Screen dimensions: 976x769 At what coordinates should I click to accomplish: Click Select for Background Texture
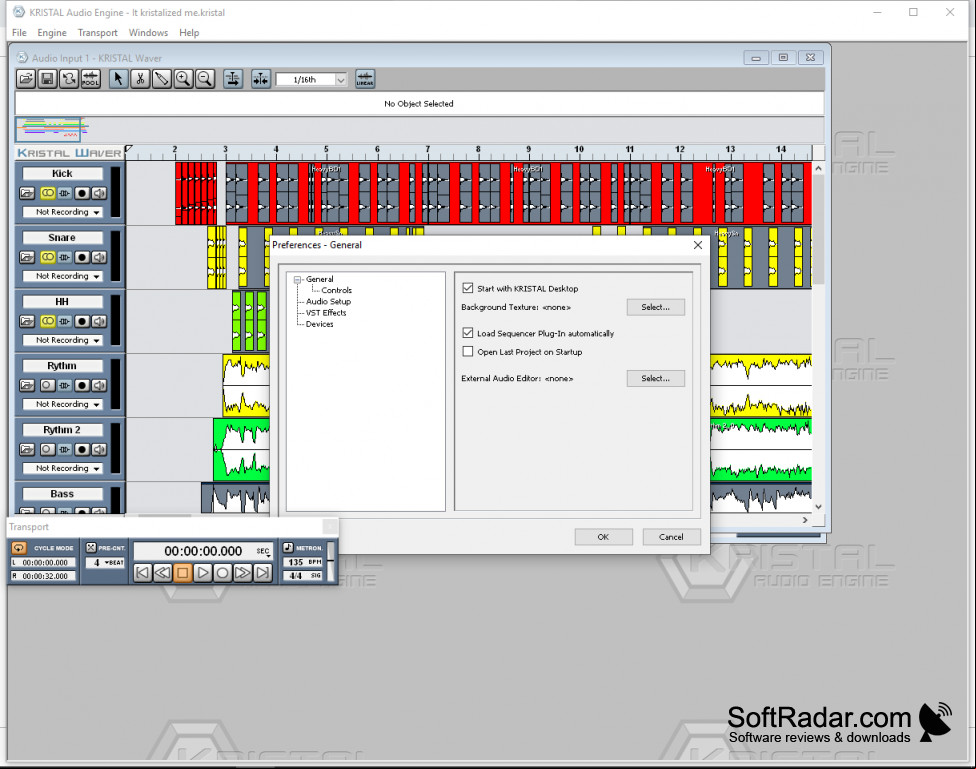point(655,307)
